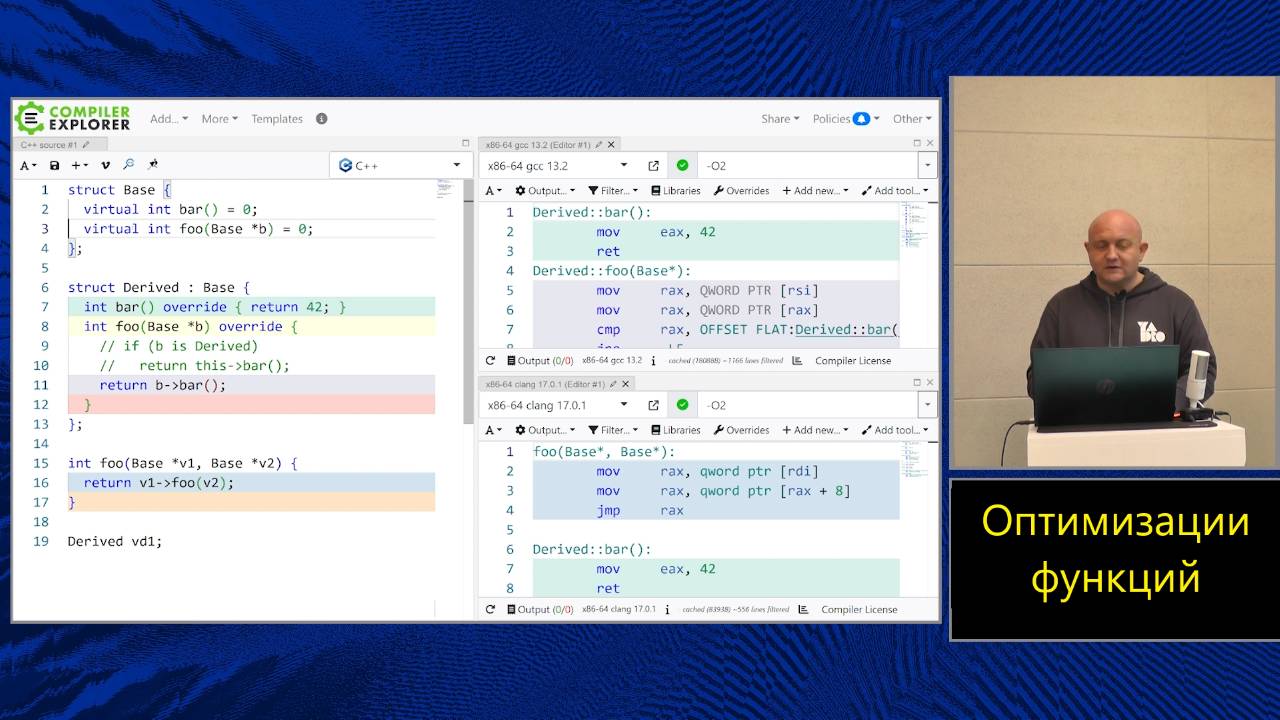Click the chart icon in clang status bar
Image resolution: width=1280 pixels, height=720 pixels.
[x=804, y=609]
